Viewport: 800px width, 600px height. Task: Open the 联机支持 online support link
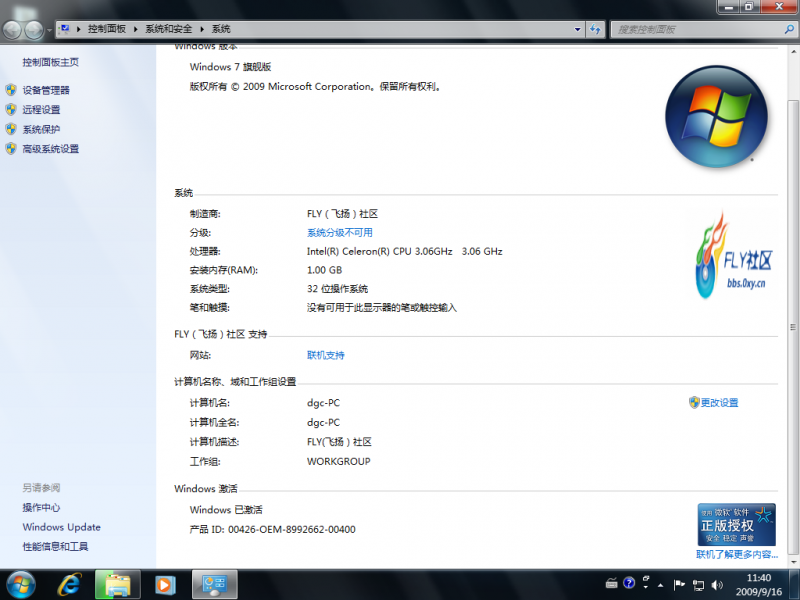click(x=326, y=355)
